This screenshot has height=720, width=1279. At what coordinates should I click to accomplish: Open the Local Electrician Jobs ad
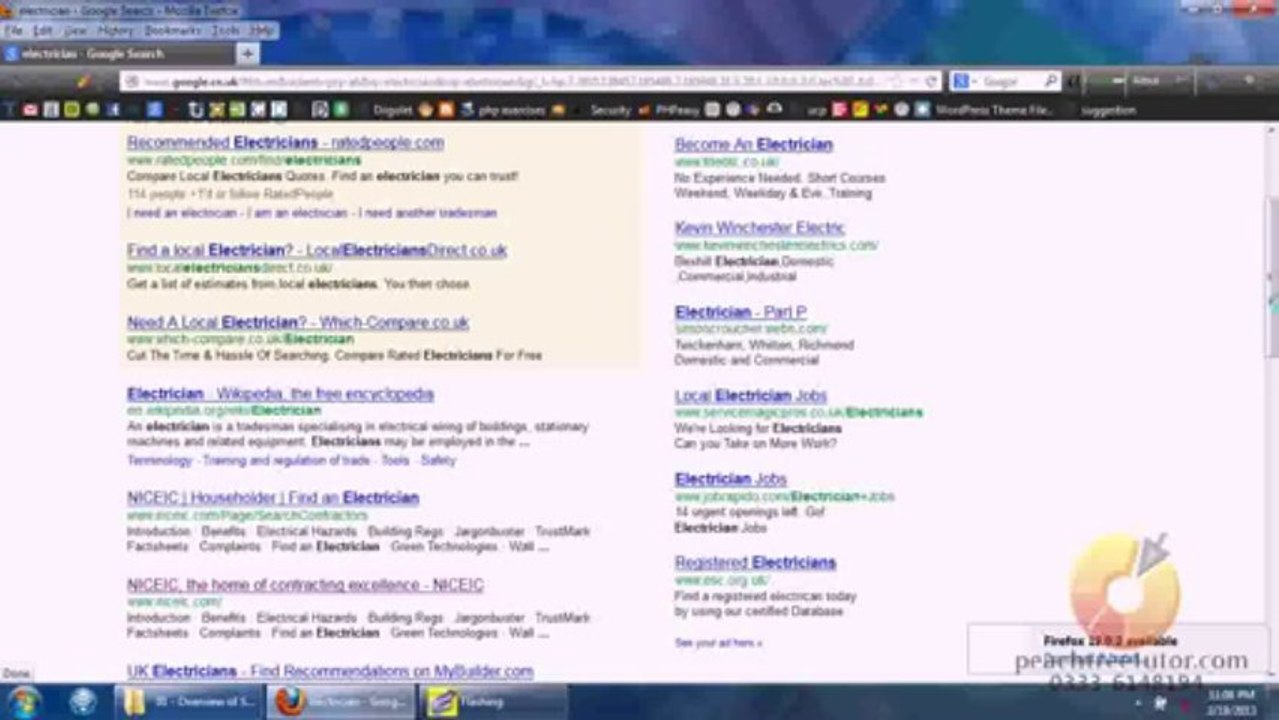(751, 396)
